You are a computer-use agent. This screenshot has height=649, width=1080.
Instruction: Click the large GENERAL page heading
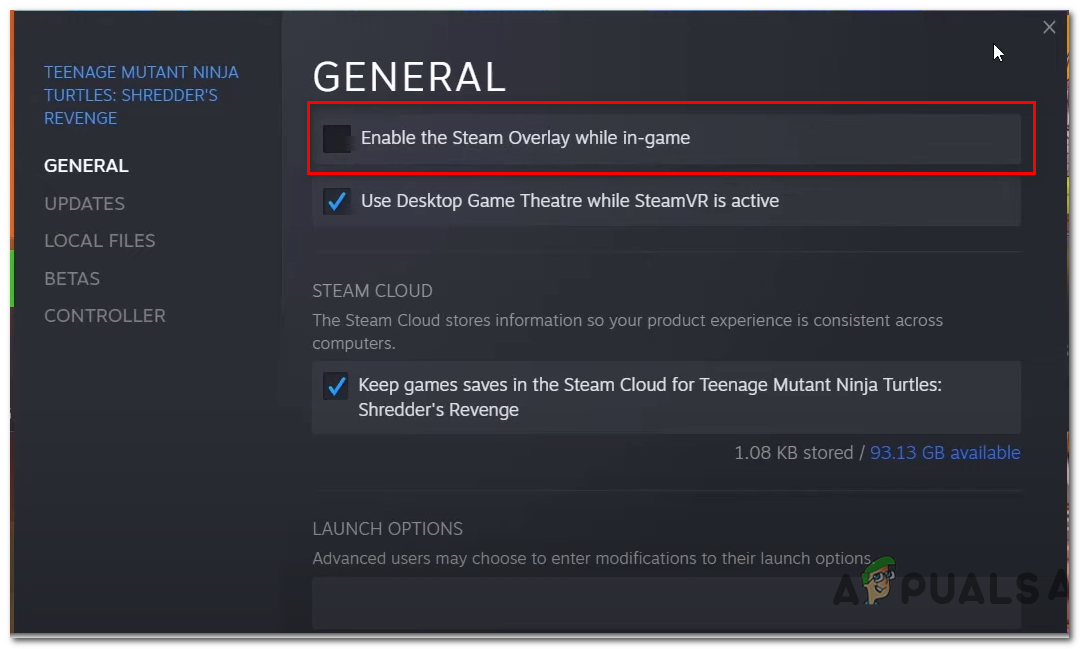(409, 77)
